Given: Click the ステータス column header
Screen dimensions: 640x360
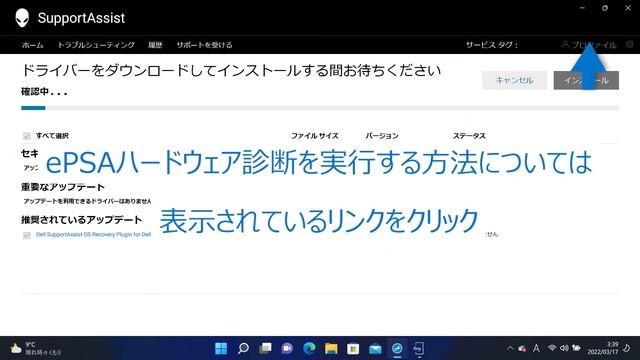Looking at the screenshot, I should tap(469, 136).
